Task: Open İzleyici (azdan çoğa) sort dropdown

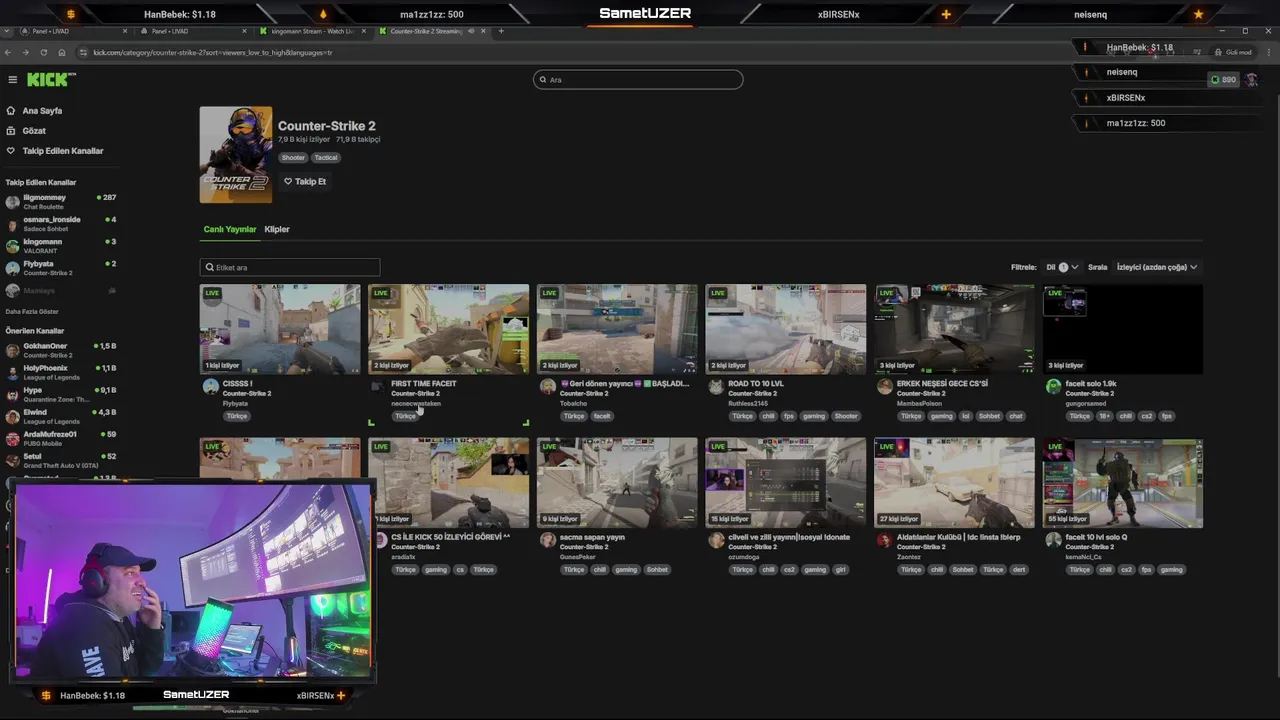Action: coord(1157,267)
